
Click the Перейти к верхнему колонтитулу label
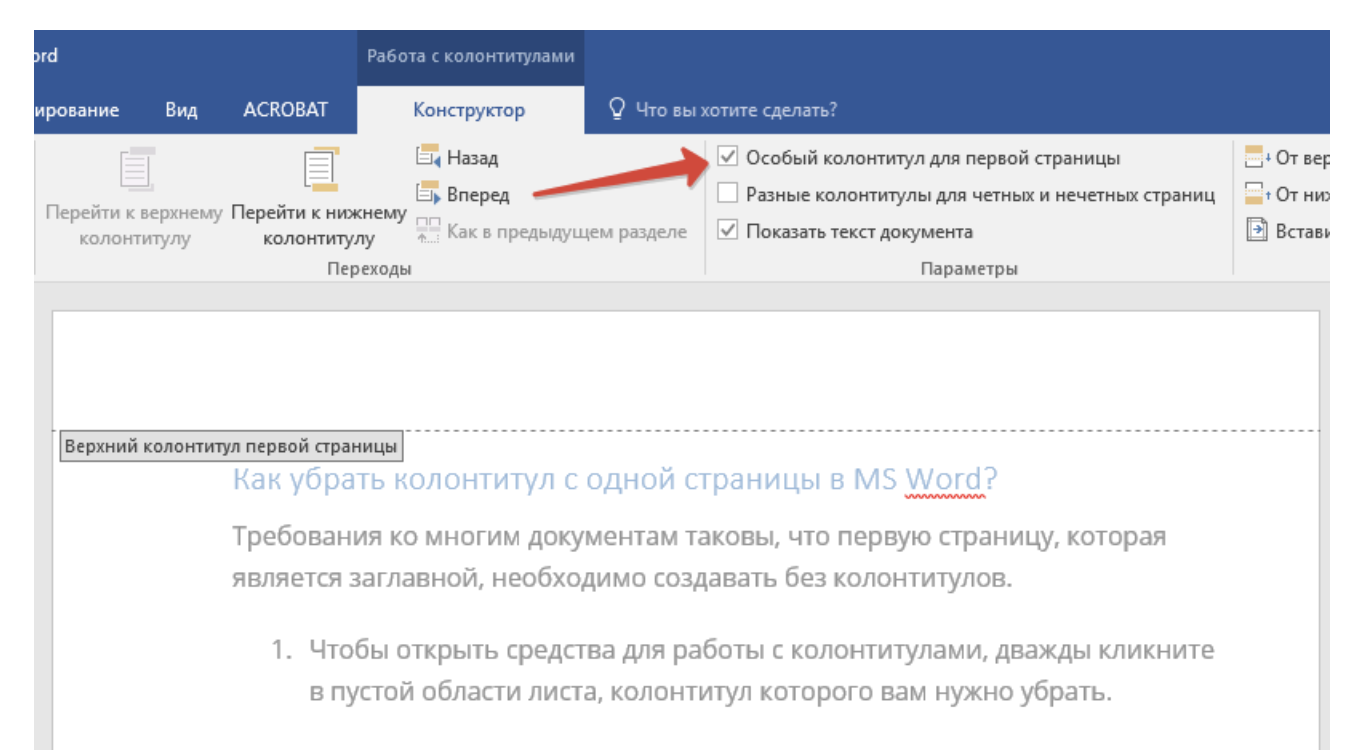point(135,226)
